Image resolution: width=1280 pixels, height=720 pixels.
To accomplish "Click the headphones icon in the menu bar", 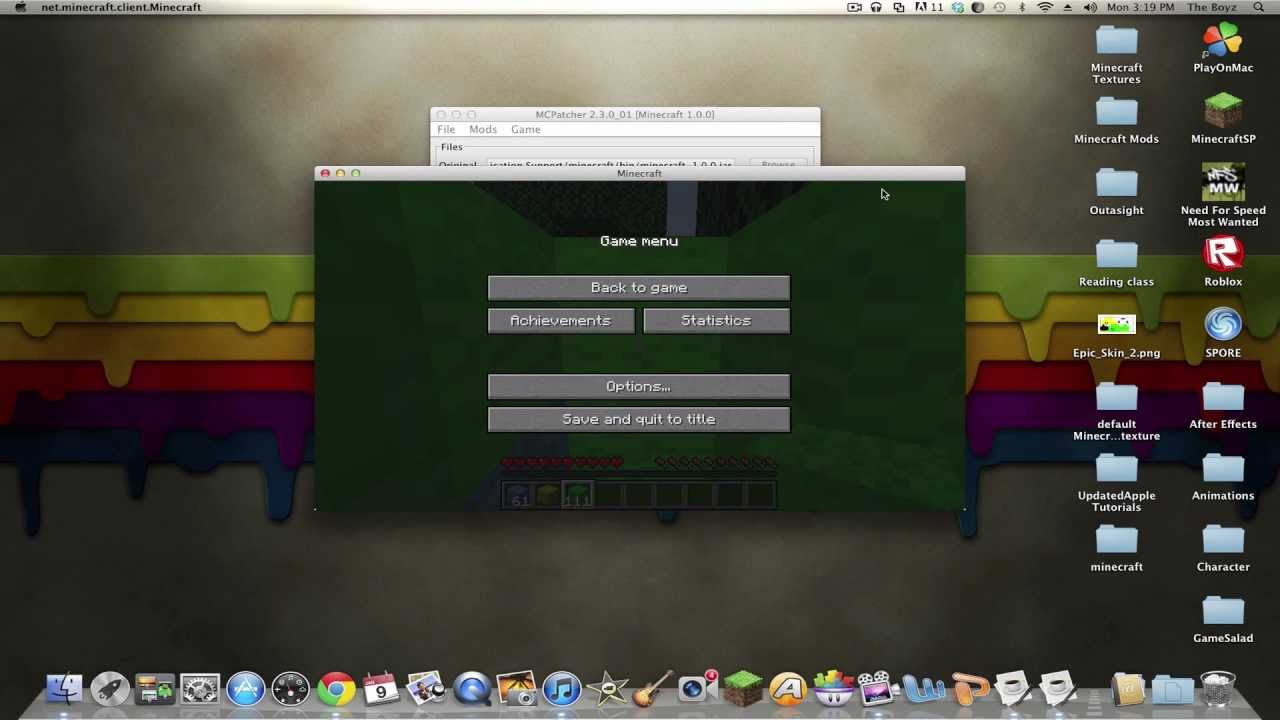I will [876, 7].
